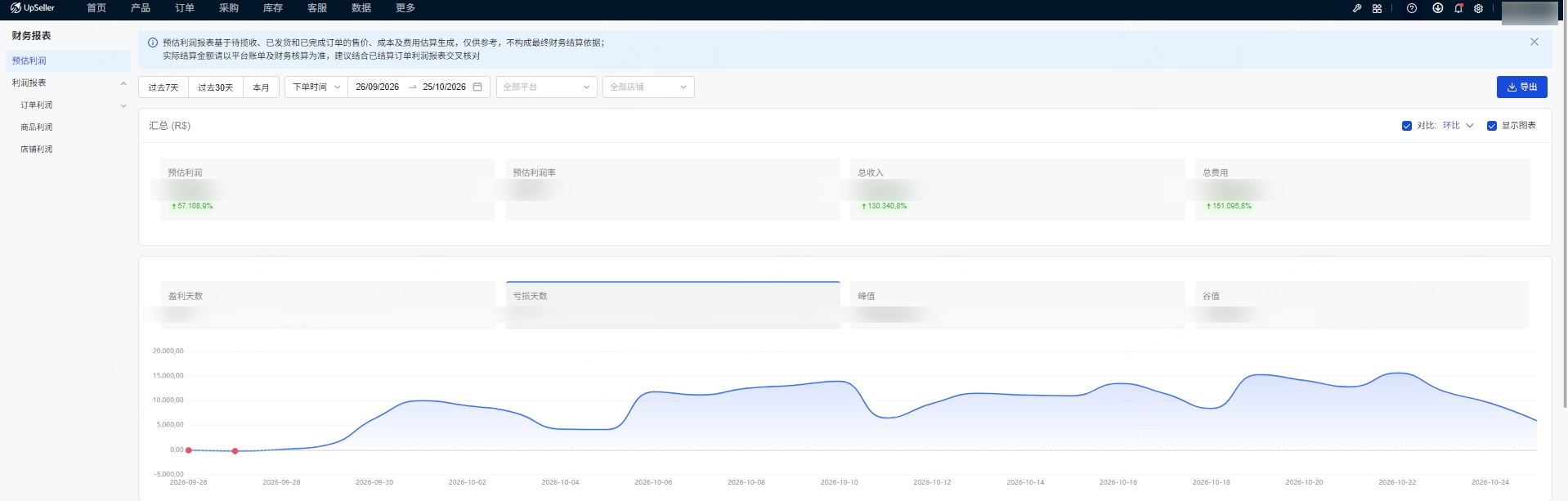Open the 库存 top menu
The height and width of the screenshot is (501, 1568).
pyautogui.click(x=273, y=8)
